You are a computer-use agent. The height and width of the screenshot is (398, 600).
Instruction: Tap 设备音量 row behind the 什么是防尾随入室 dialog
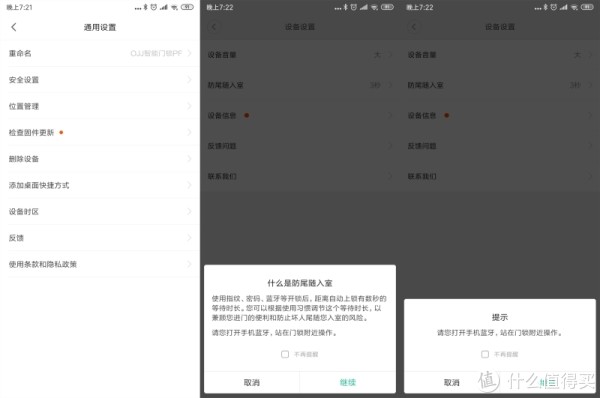coord(300,55)
